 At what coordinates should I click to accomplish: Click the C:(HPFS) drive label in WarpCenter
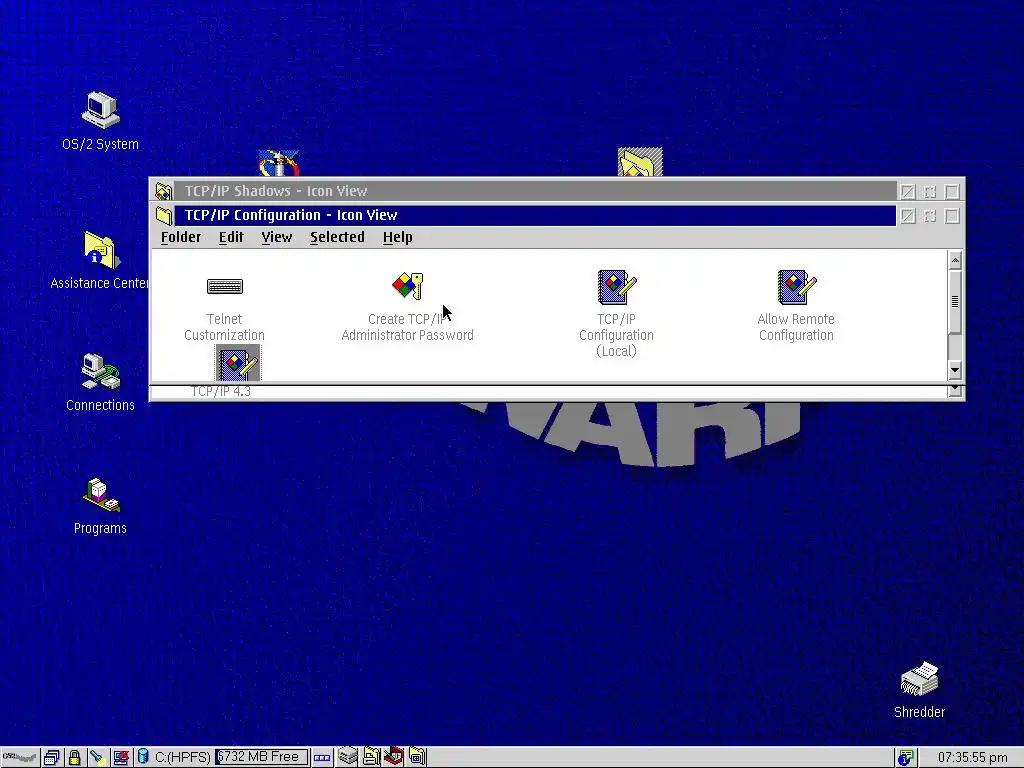182,758
